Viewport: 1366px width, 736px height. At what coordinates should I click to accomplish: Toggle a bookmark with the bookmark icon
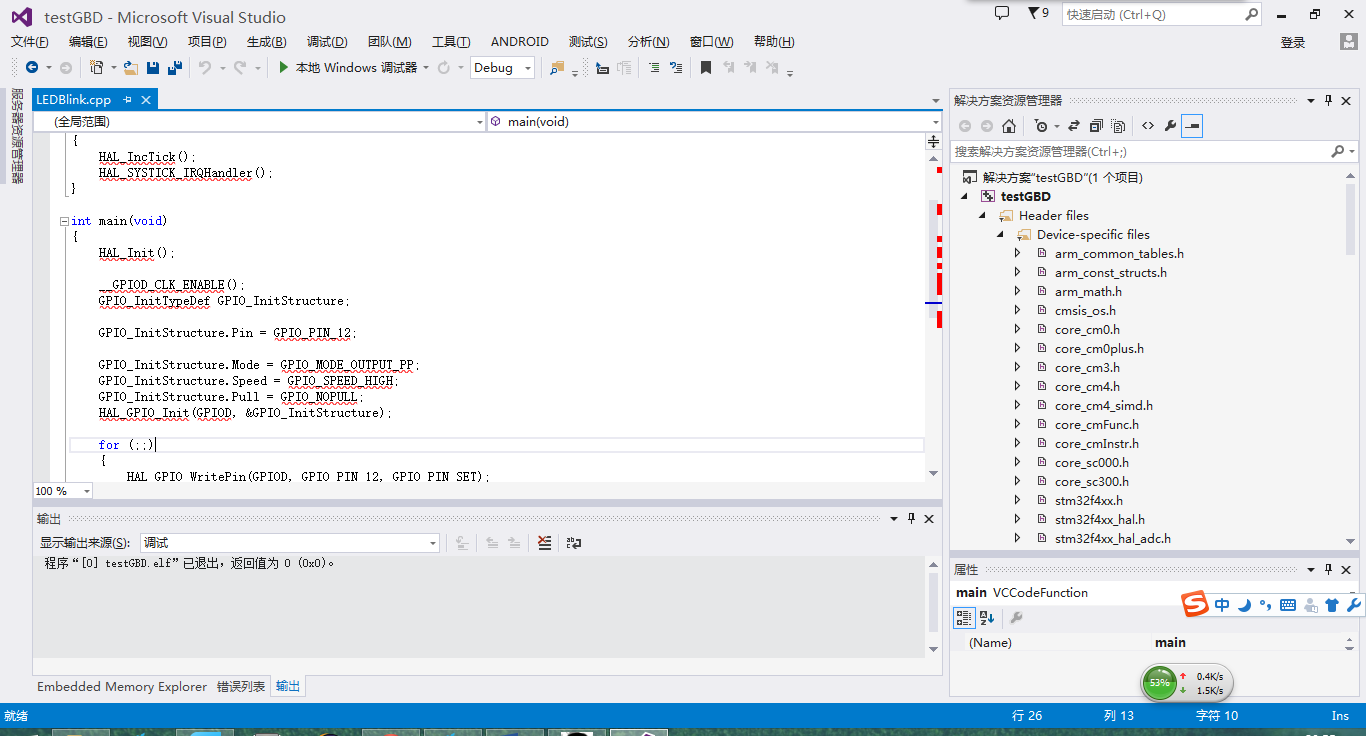705,68
